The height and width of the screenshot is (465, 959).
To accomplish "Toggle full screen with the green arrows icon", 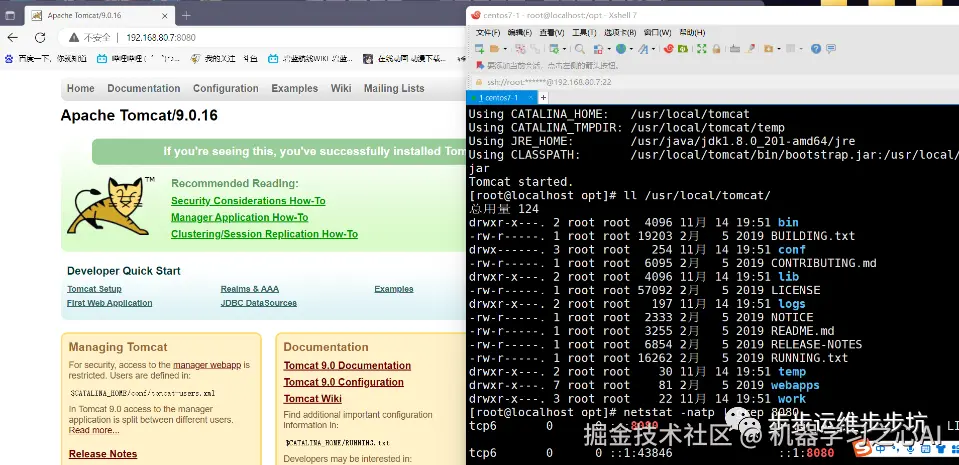I will click(702, 49).
